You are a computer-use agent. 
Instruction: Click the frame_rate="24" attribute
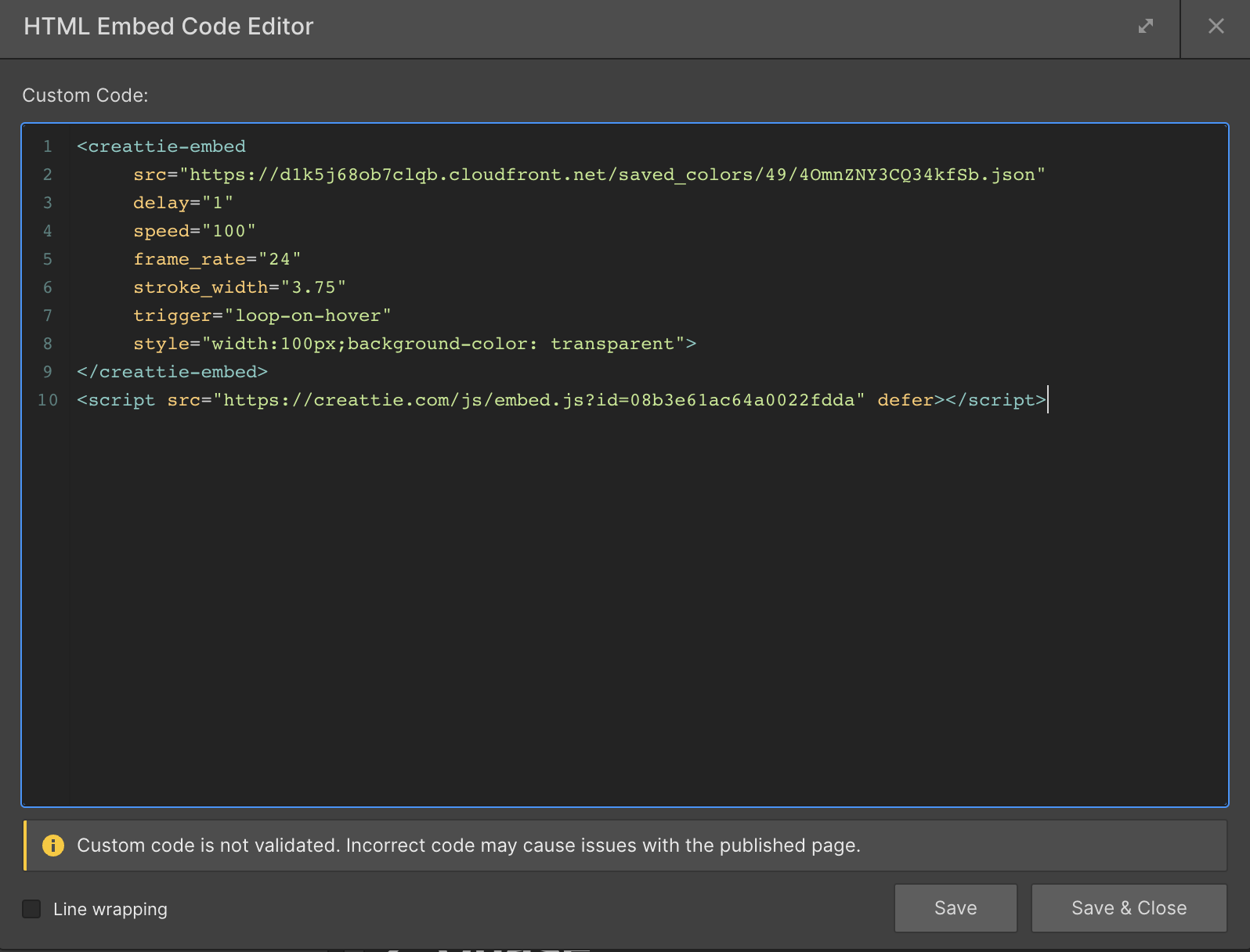(x=217, y=259)
